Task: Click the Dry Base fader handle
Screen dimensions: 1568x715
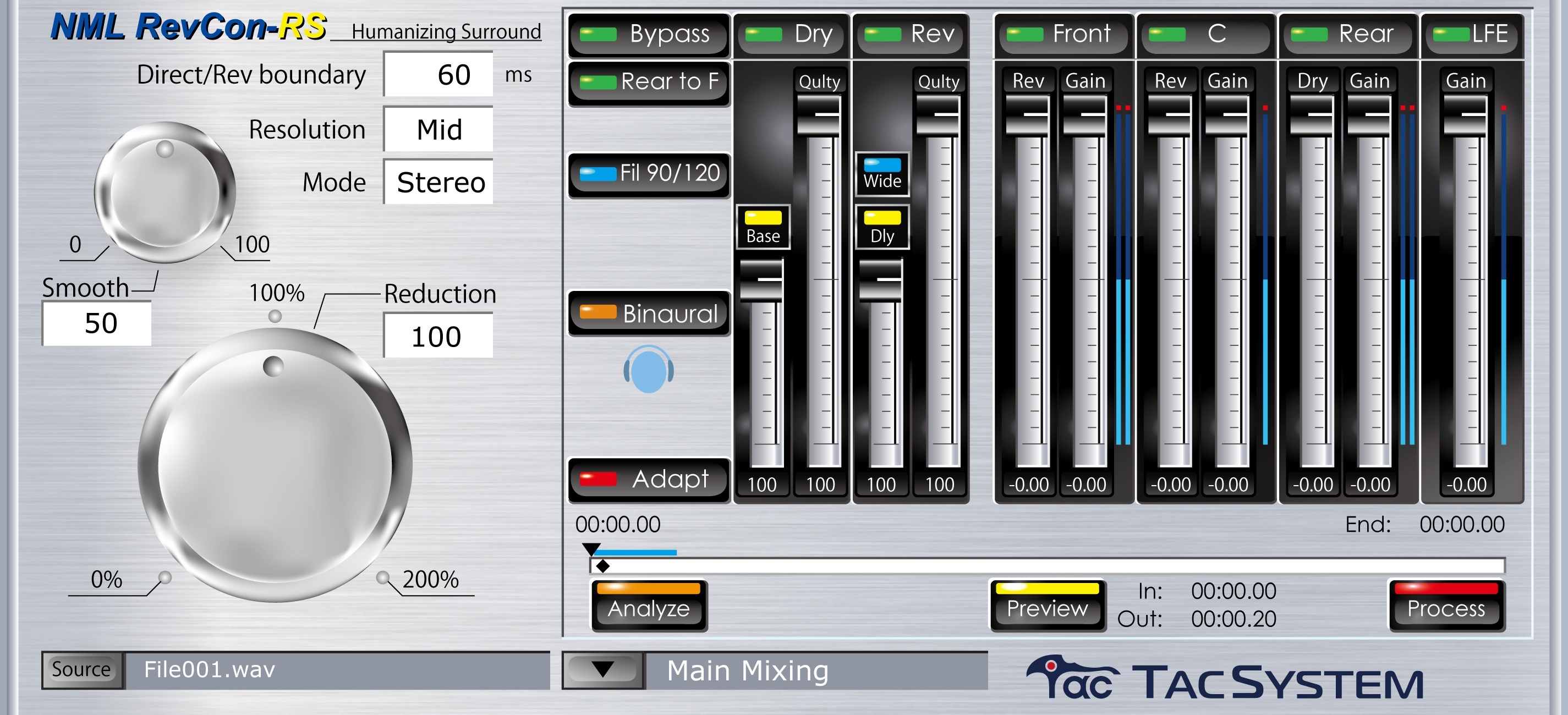Action: point(761,280)
